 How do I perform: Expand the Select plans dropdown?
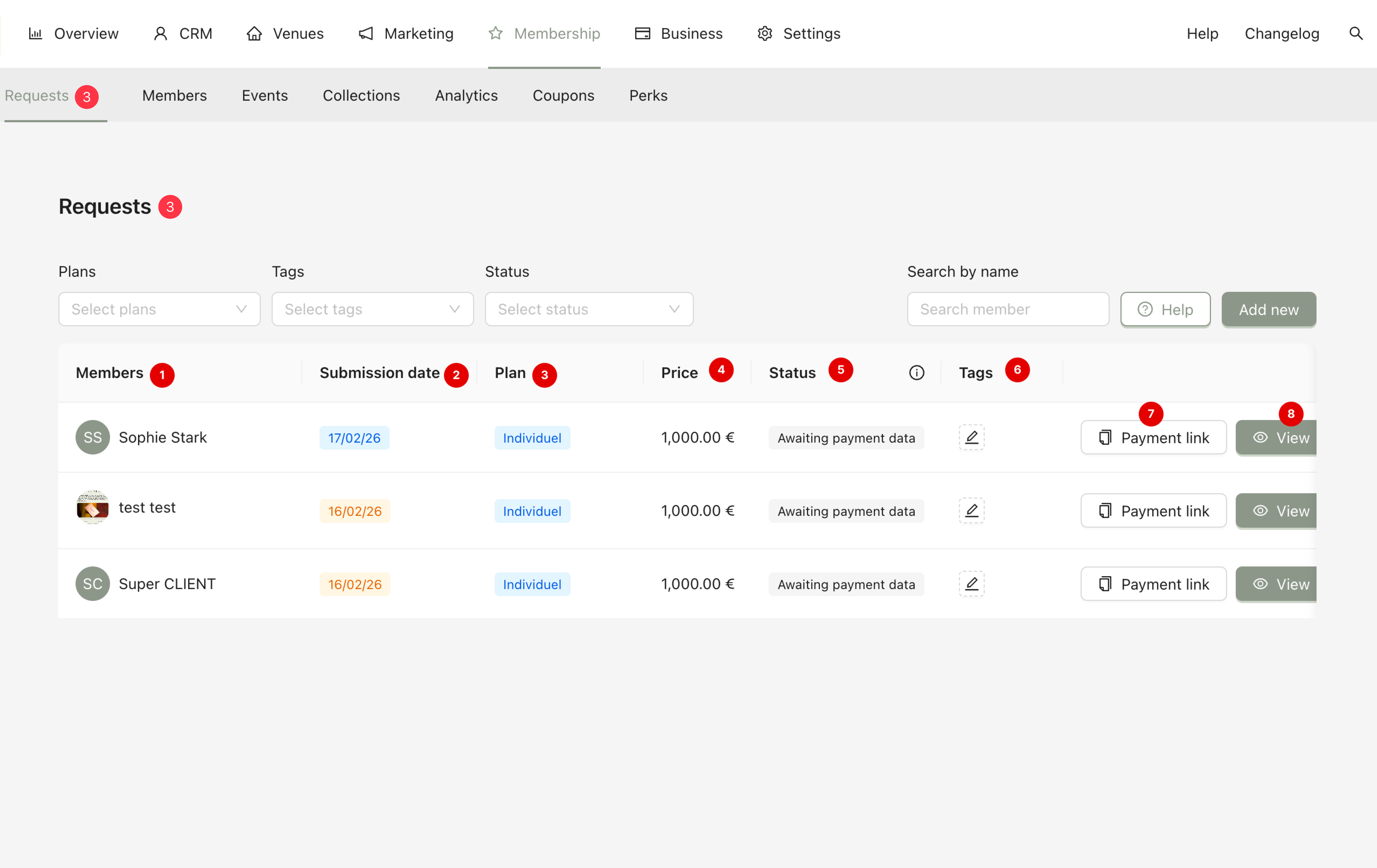[159, 309]
